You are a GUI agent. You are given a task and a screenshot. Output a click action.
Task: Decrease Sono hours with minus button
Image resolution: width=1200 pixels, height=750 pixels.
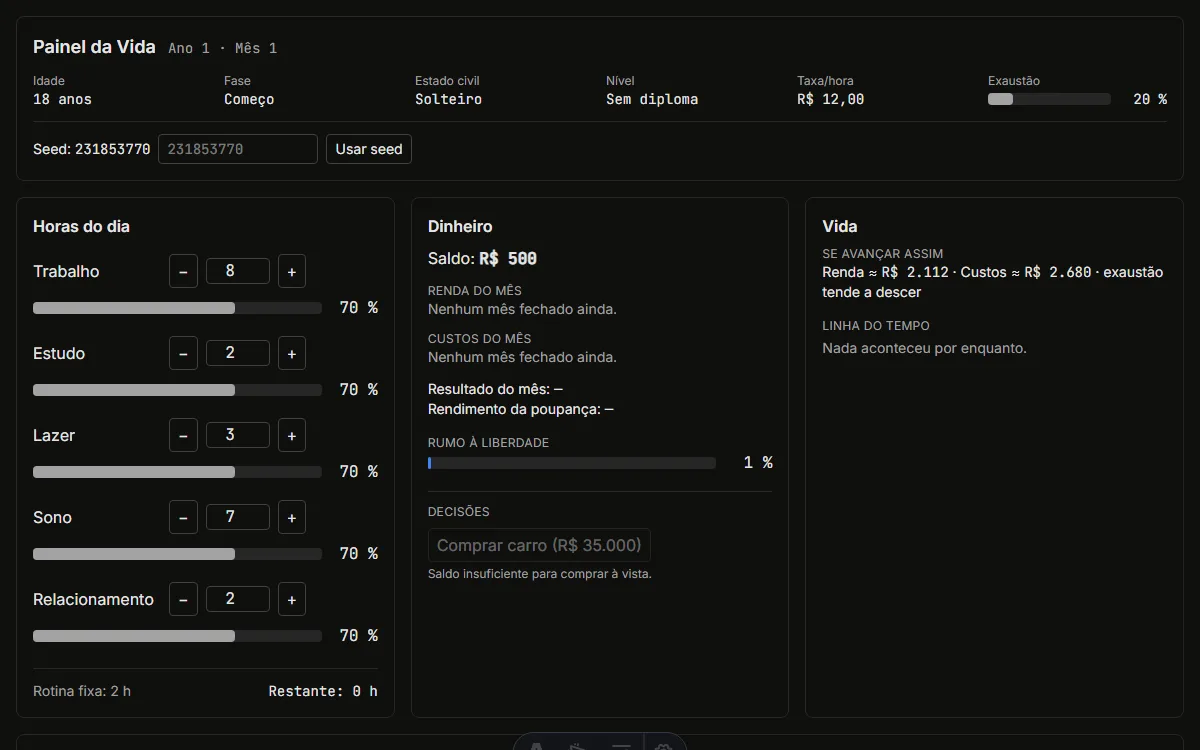(x=183, y=517)
